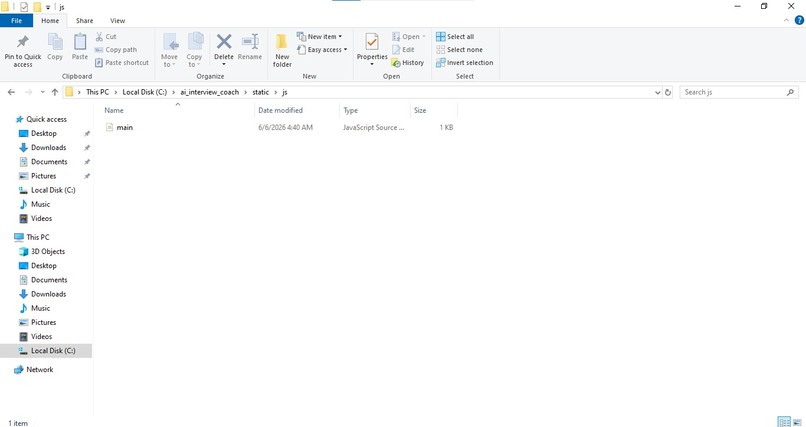Switch to the Home tab
The height and width of the screenshot is (427, 806).
coord(50,21)
